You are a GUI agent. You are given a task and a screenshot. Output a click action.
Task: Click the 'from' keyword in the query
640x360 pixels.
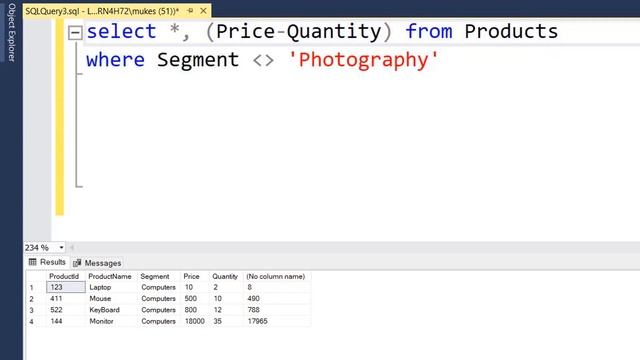click(429, 31)
